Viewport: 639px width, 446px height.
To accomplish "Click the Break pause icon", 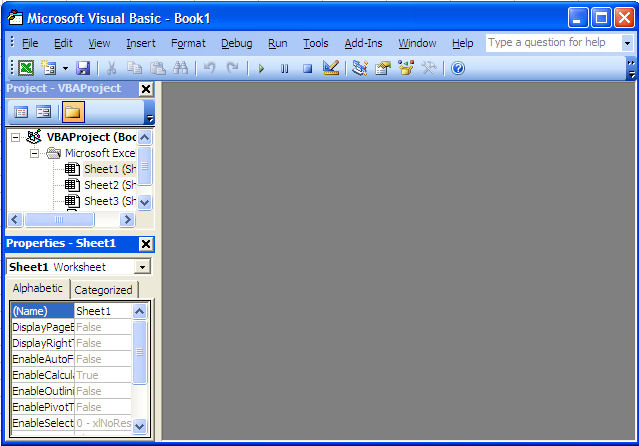I will (284, 68).
